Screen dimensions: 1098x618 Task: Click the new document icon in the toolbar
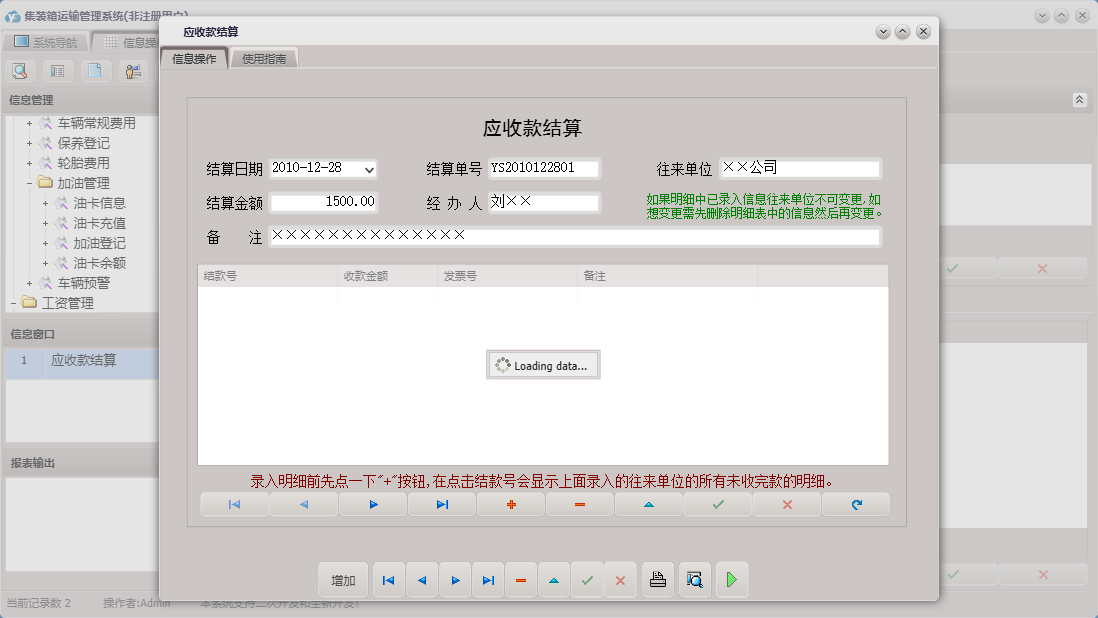pyautogui.click(x=96, y=71)
